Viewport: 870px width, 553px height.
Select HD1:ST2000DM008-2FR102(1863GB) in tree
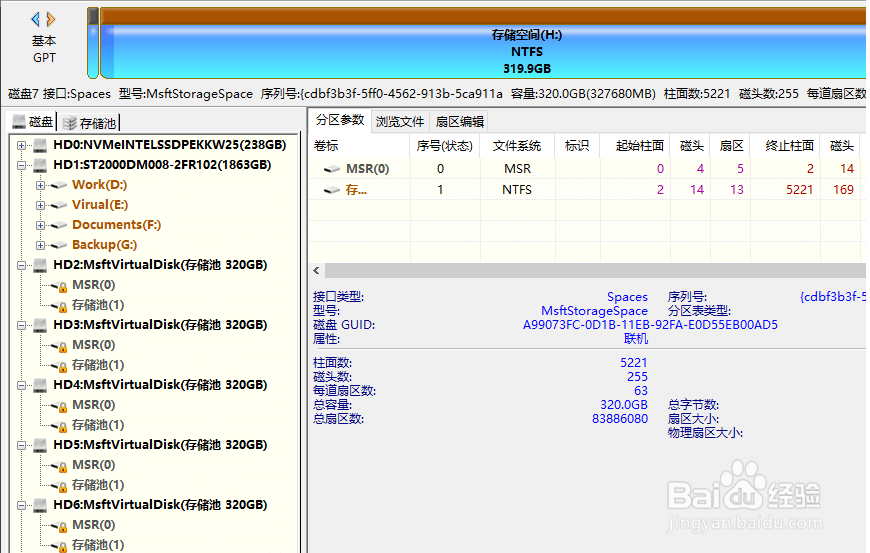162,165
